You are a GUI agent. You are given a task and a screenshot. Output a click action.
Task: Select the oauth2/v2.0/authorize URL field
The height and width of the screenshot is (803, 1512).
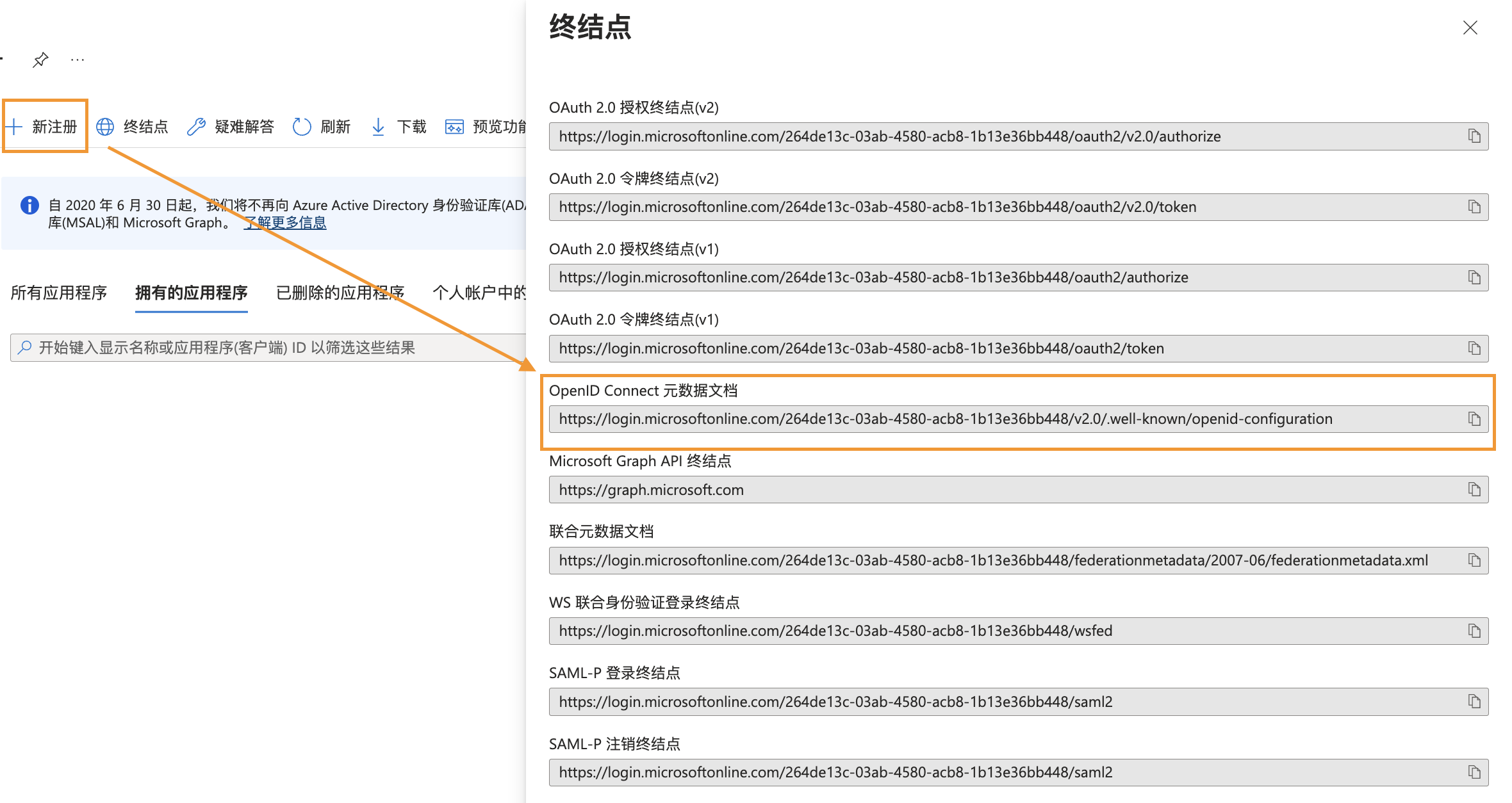(1019, 136)
